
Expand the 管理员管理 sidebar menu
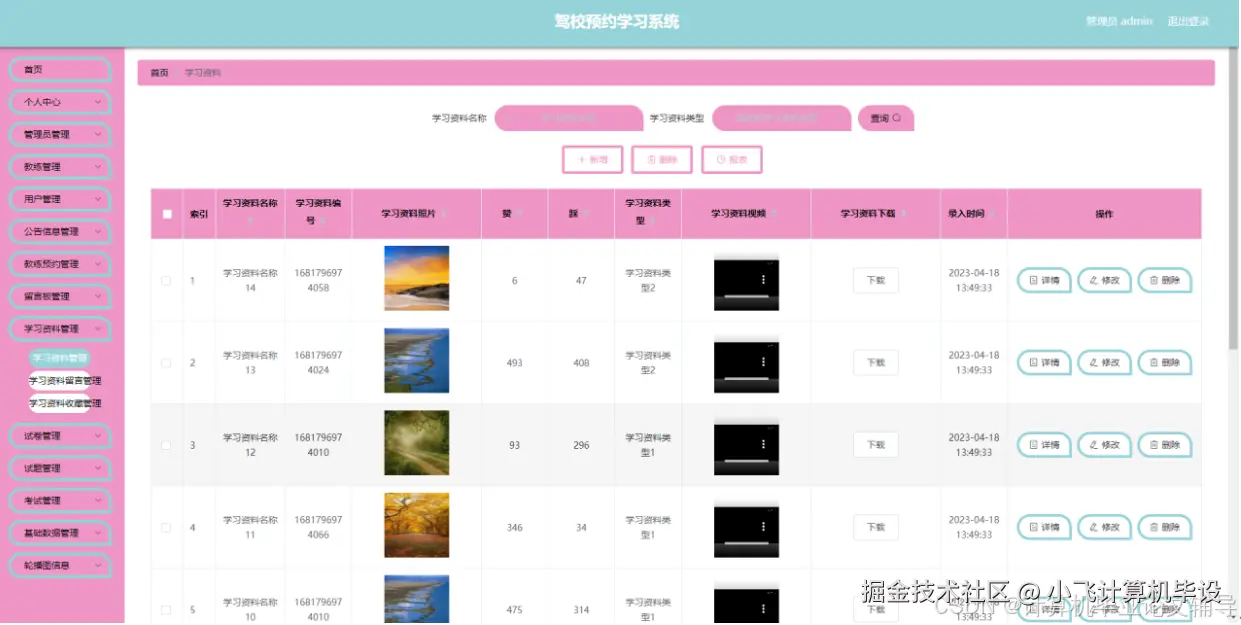[60, 134]
